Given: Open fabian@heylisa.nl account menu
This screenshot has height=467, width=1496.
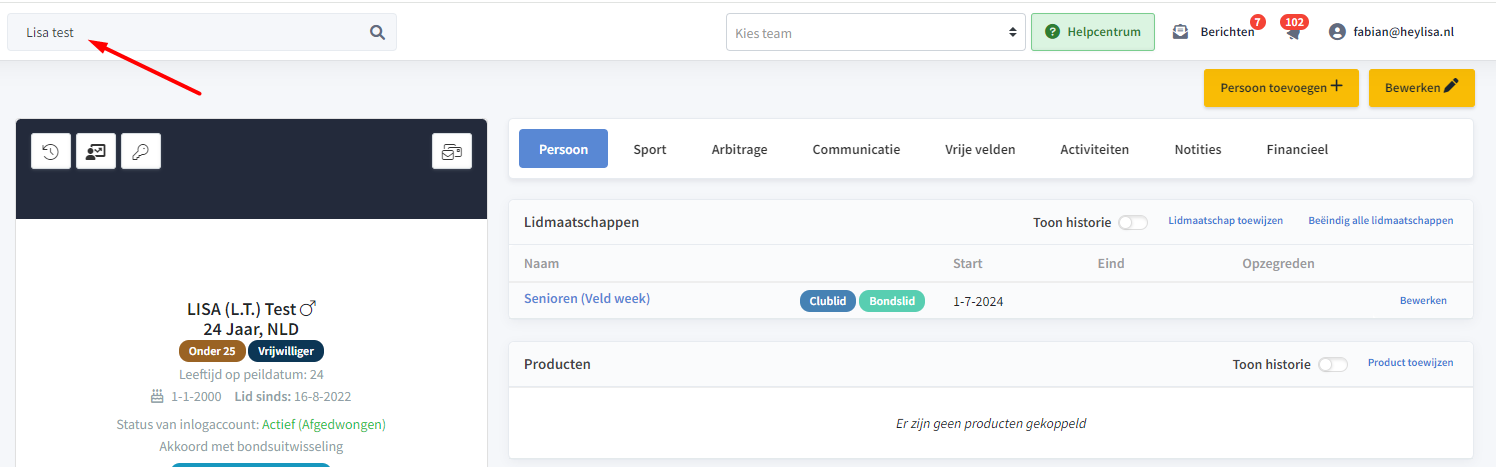Looking at the screenshot, I should [1403, 32].
